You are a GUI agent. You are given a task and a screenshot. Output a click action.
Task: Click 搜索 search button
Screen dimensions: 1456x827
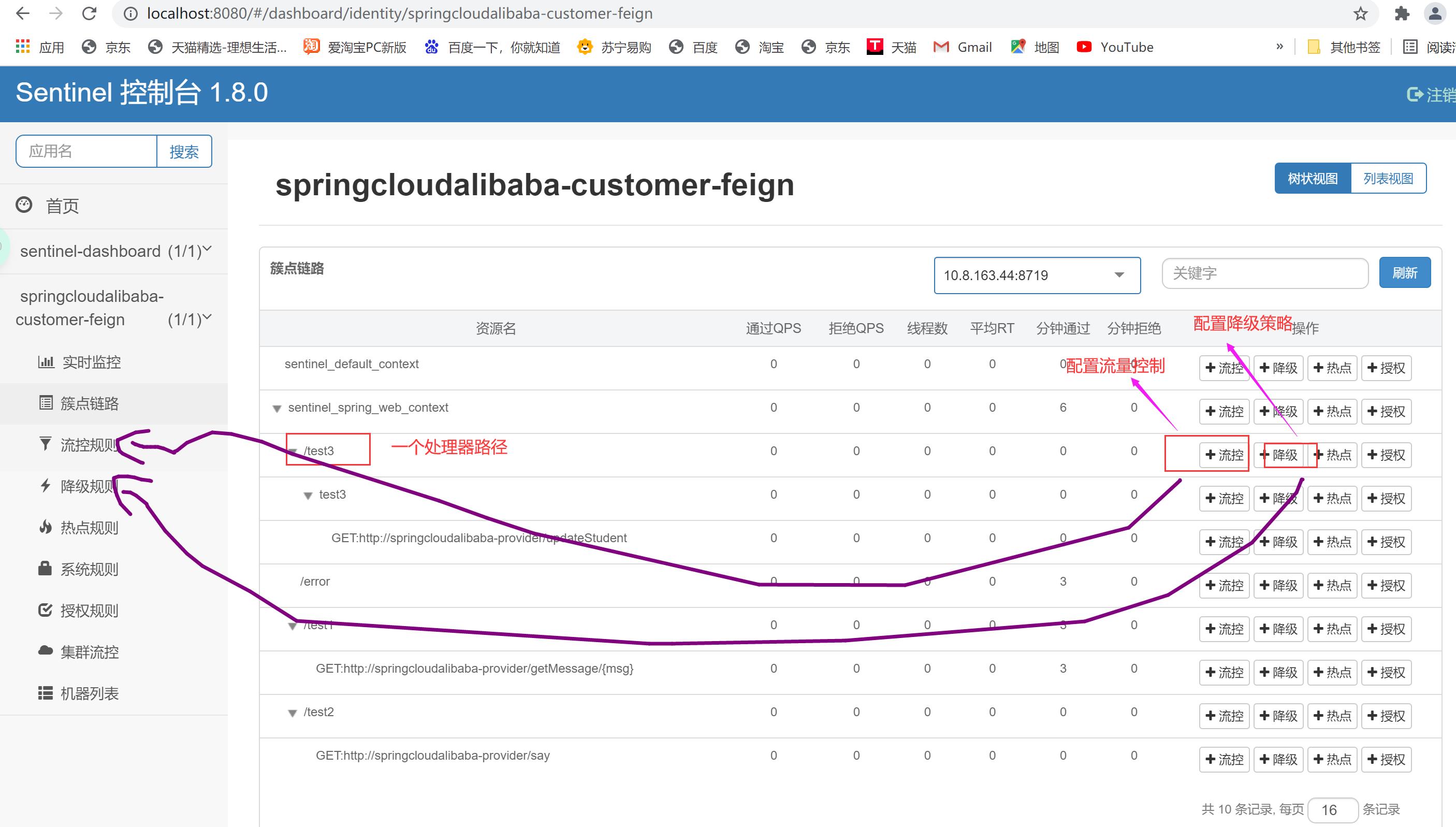coord(183,152)
